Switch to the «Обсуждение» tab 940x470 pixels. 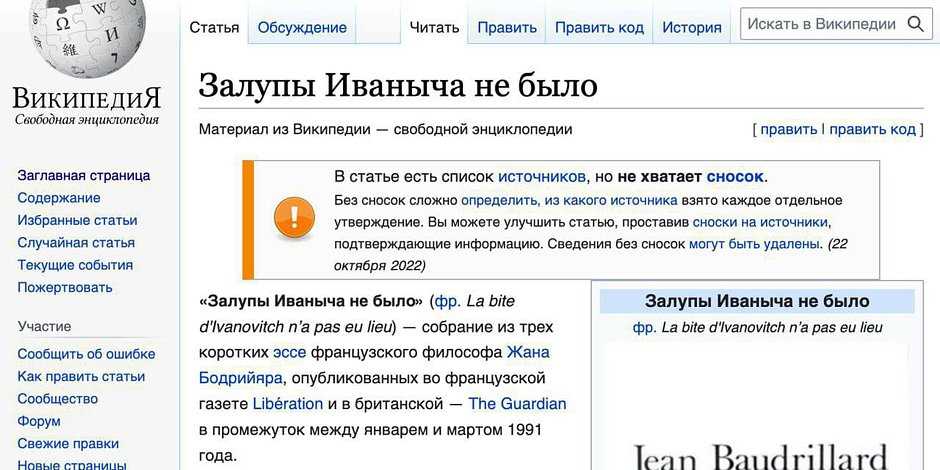tap(302, 27)
